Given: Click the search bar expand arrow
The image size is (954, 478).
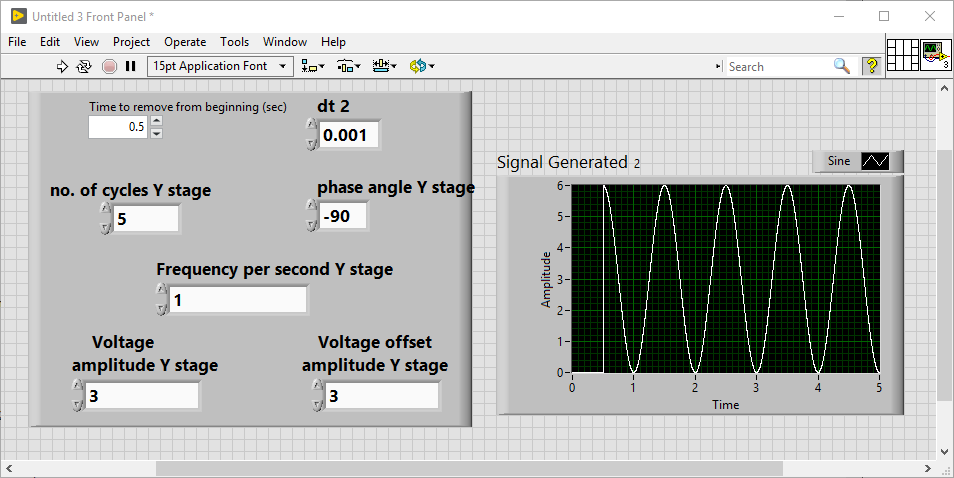Looking at the screenshot, I should [x=719, y=66].
